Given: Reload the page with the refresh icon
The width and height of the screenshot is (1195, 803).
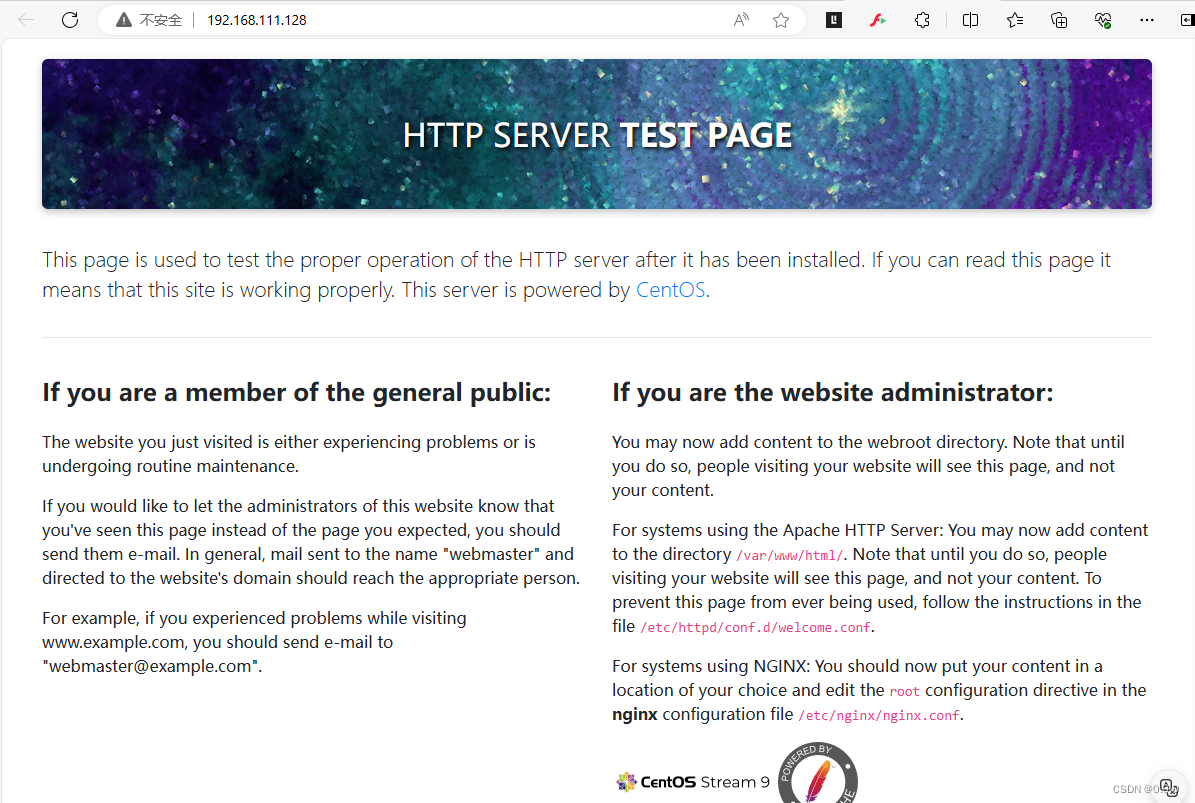Looking at the screenshot, I should 70,20.
